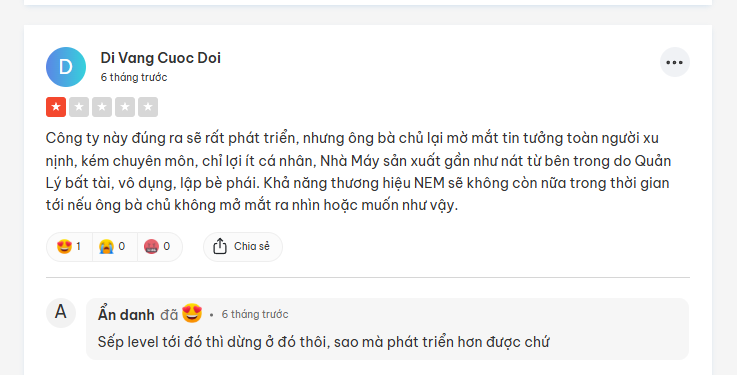737x375 pixels.
Task: Select the fourth gray rating star
Action: [x=125, y=107]
